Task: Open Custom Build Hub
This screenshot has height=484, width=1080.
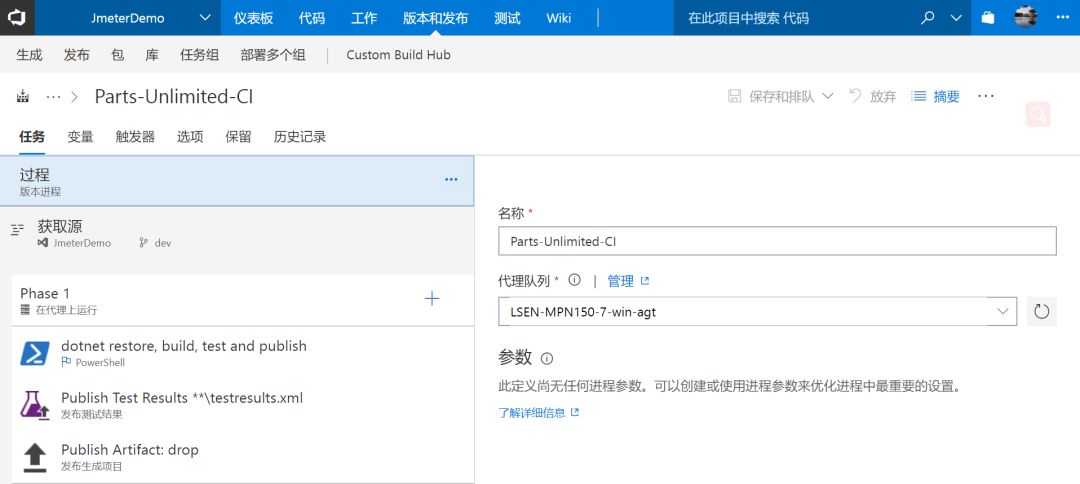Action: (398, 55)
